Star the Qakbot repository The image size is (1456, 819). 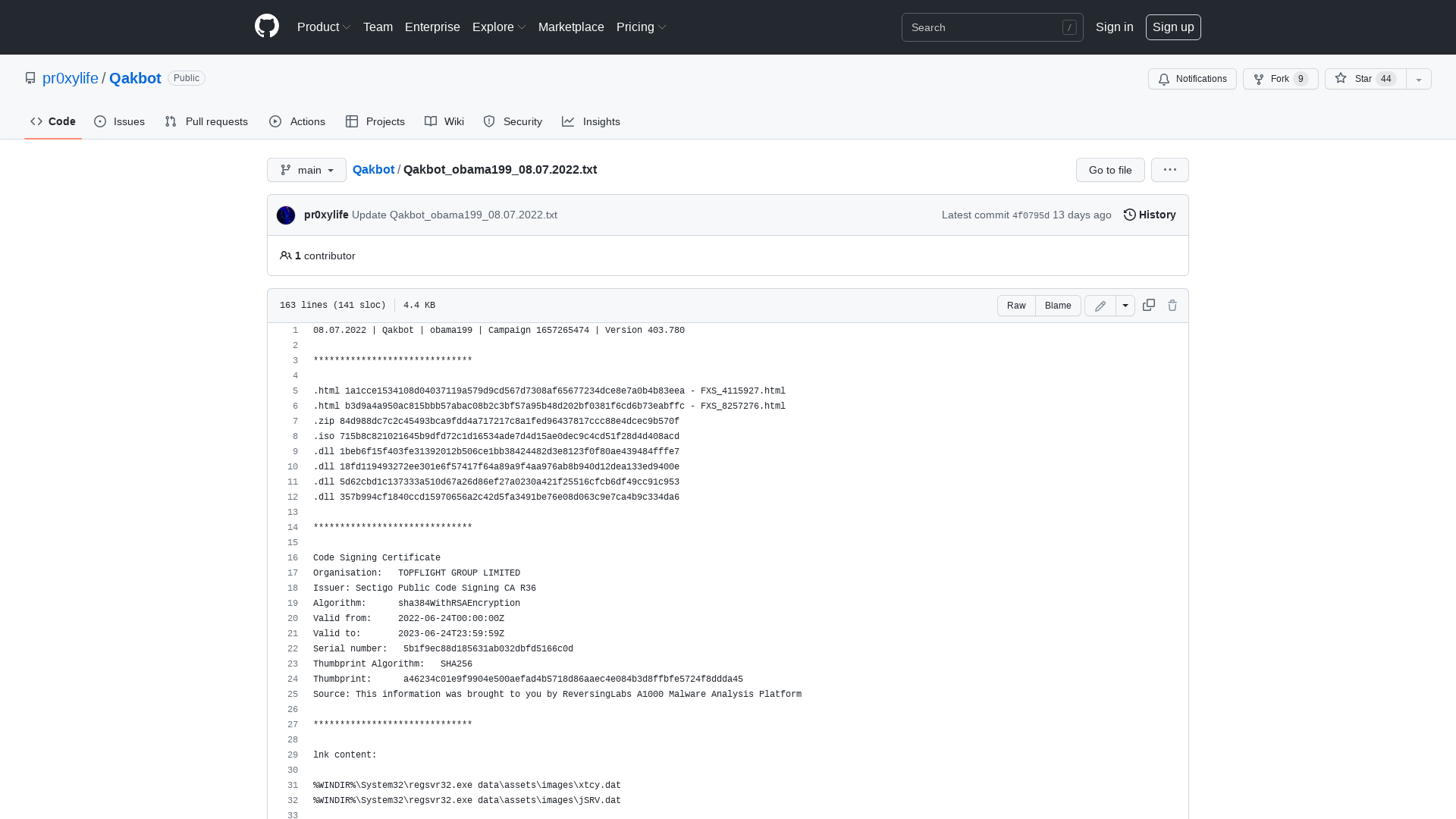[x=1362, y=79]
